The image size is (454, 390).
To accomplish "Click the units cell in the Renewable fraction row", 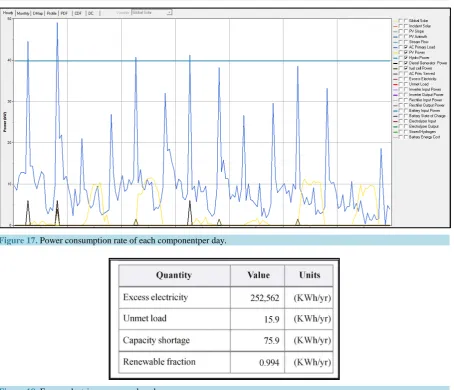I will 309,362.
